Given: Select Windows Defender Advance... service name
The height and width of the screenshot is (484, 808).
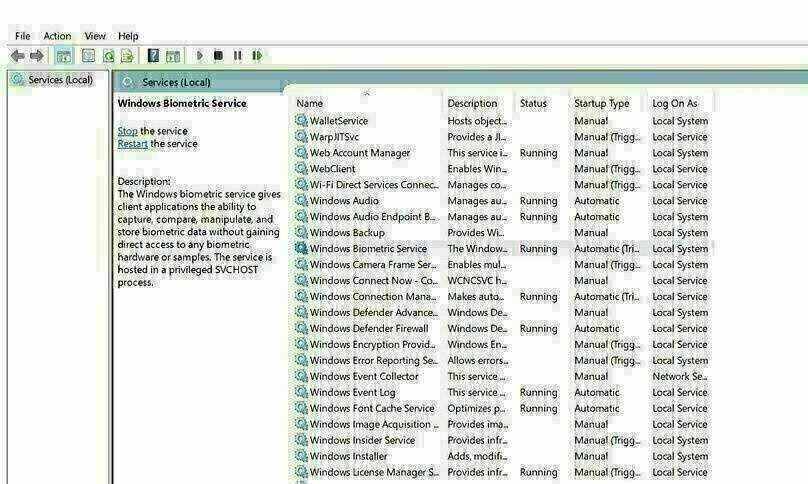Looking at the screenshot, I should click(x=374, y=312).
